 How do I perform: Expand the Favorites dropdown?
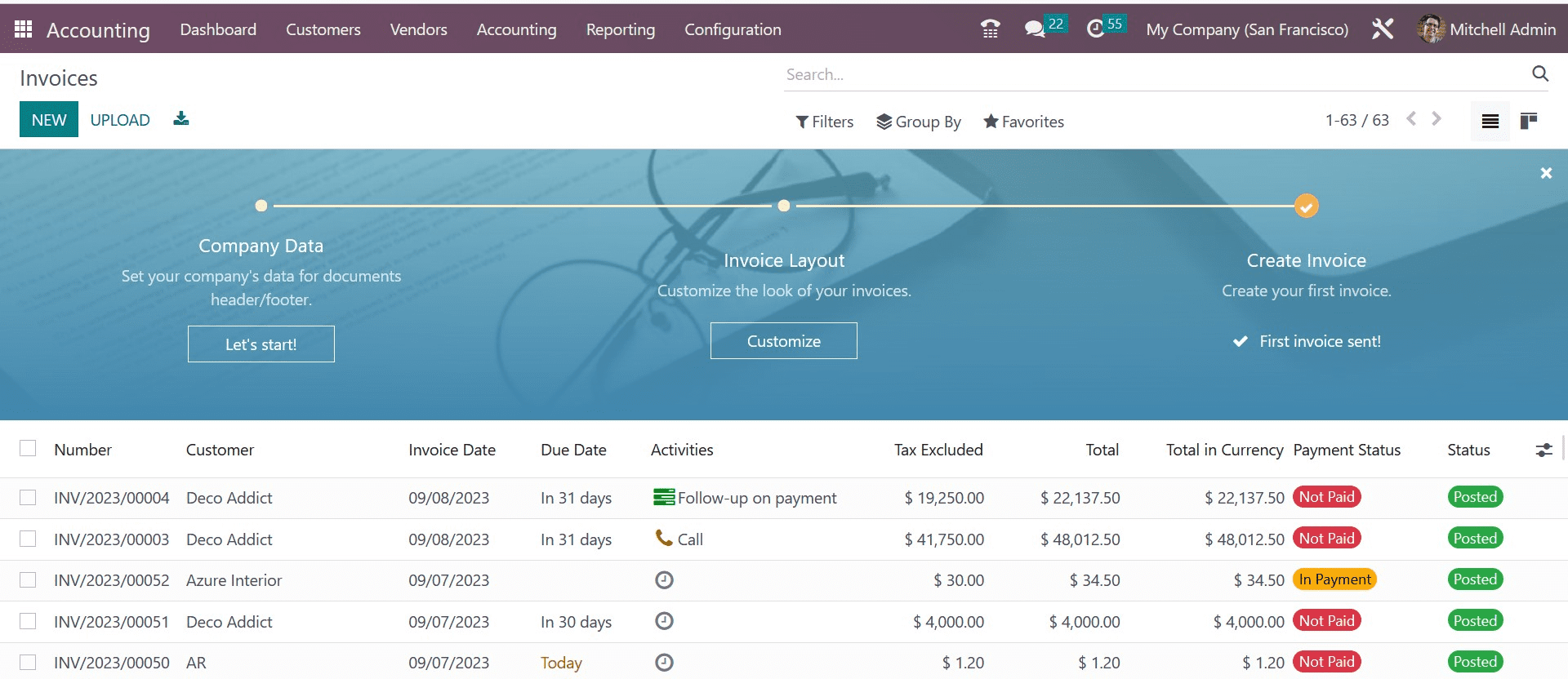(x=1024, y=122)
